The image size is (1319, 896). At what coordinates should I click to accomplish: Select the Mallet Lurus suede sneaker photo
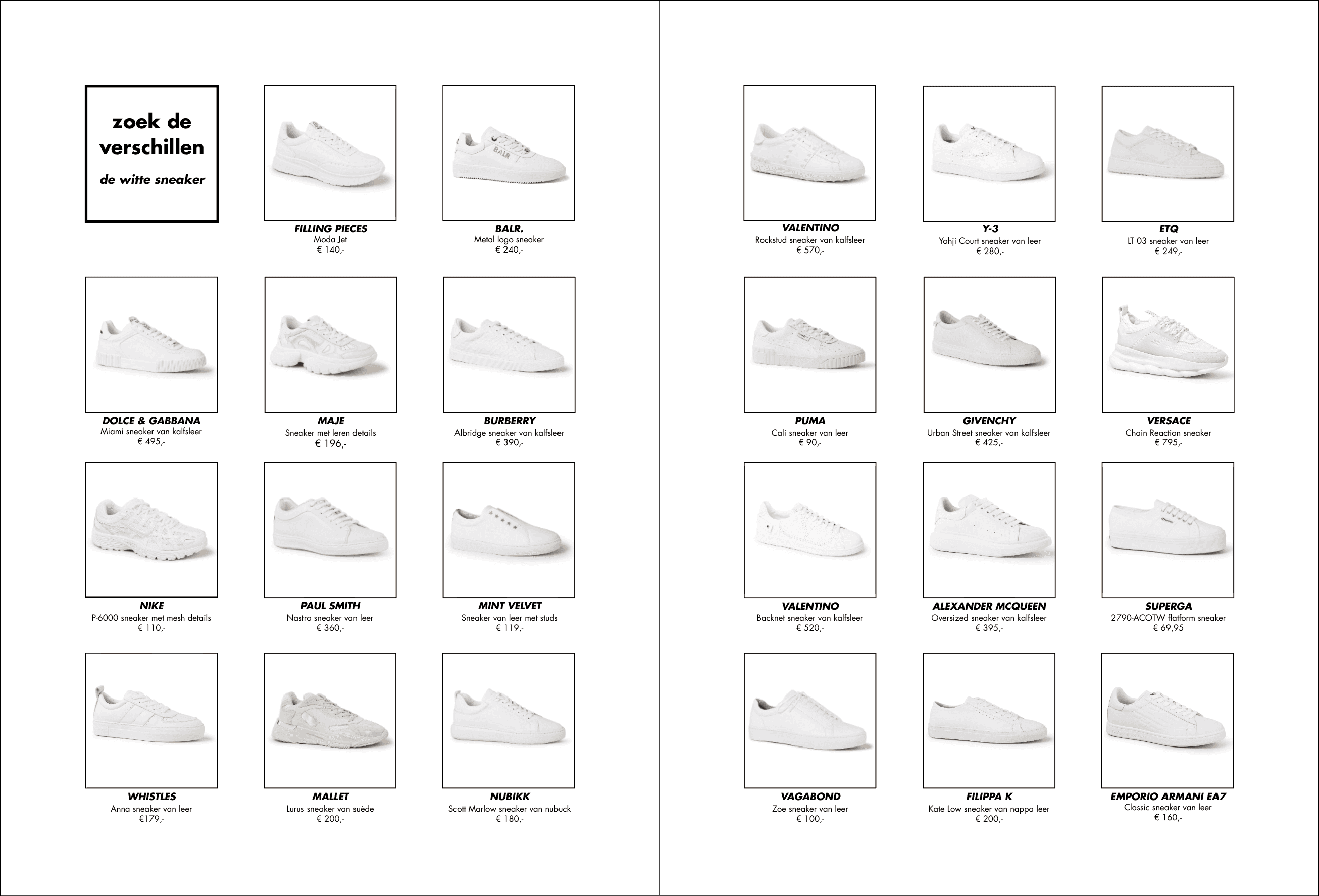pos(330,721)
